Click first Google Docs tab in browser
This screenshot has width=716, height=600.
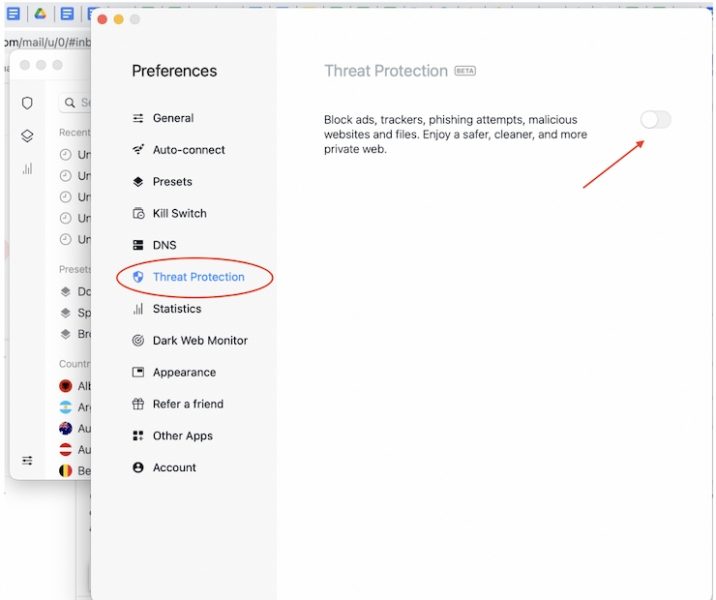[x=14, y=14]
